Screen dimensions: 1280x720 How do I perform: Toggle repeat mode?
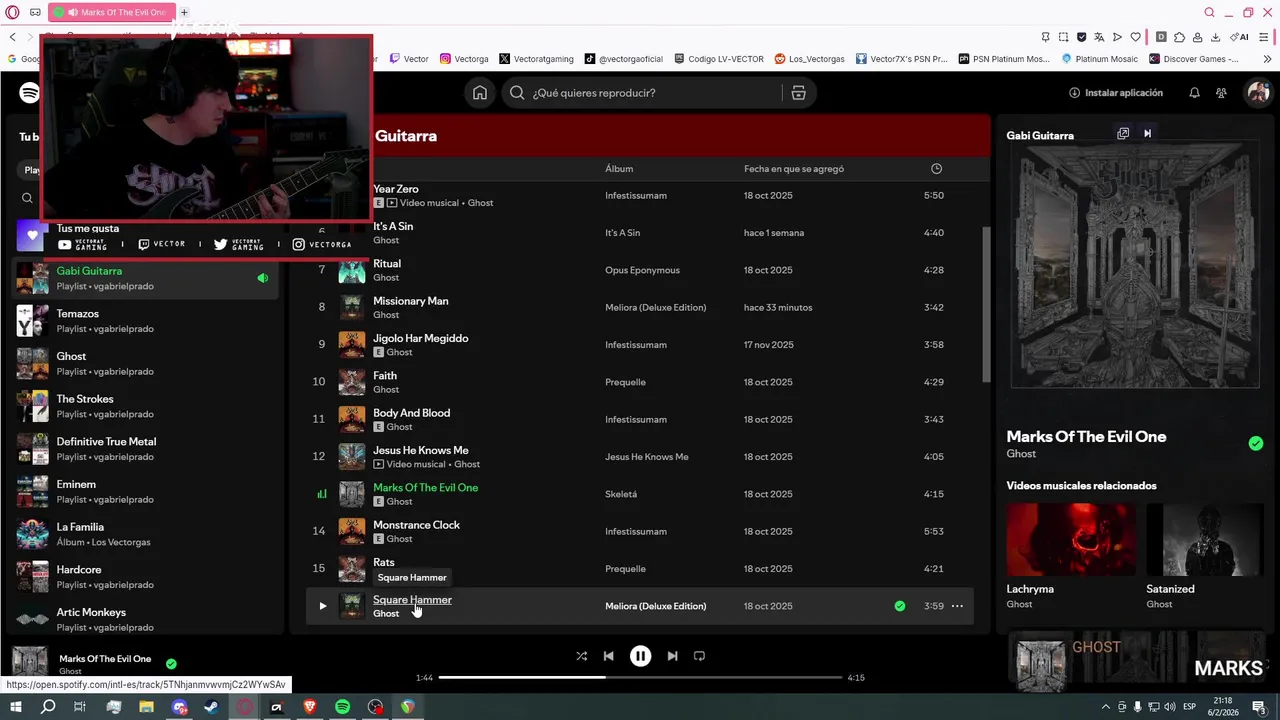(x=699, y=656)
